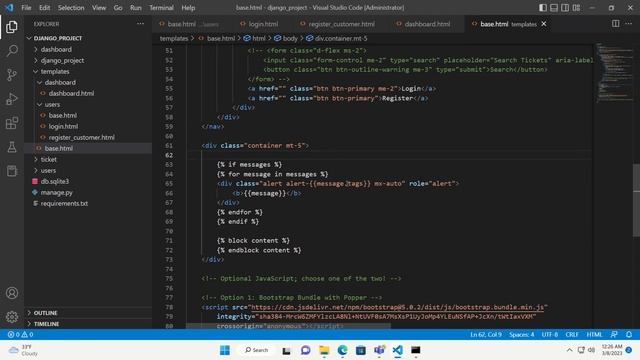Image resolution: width=640 pixels, height=360 pixels.
Task: Toggle primary side bar layout icon
Action: tap(543, 7)
